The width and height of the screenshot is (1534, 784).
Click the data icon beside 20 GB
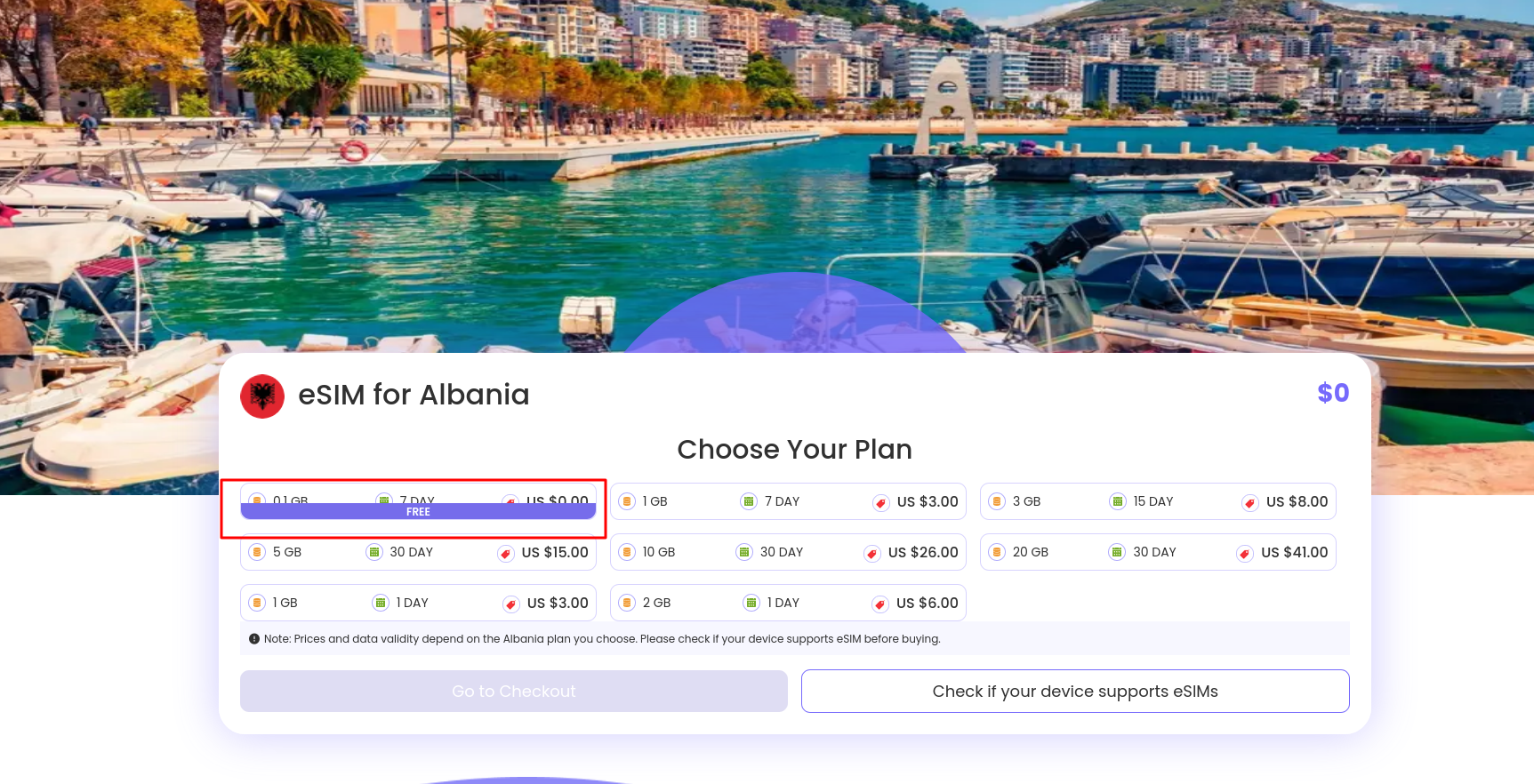coord(997,552)
